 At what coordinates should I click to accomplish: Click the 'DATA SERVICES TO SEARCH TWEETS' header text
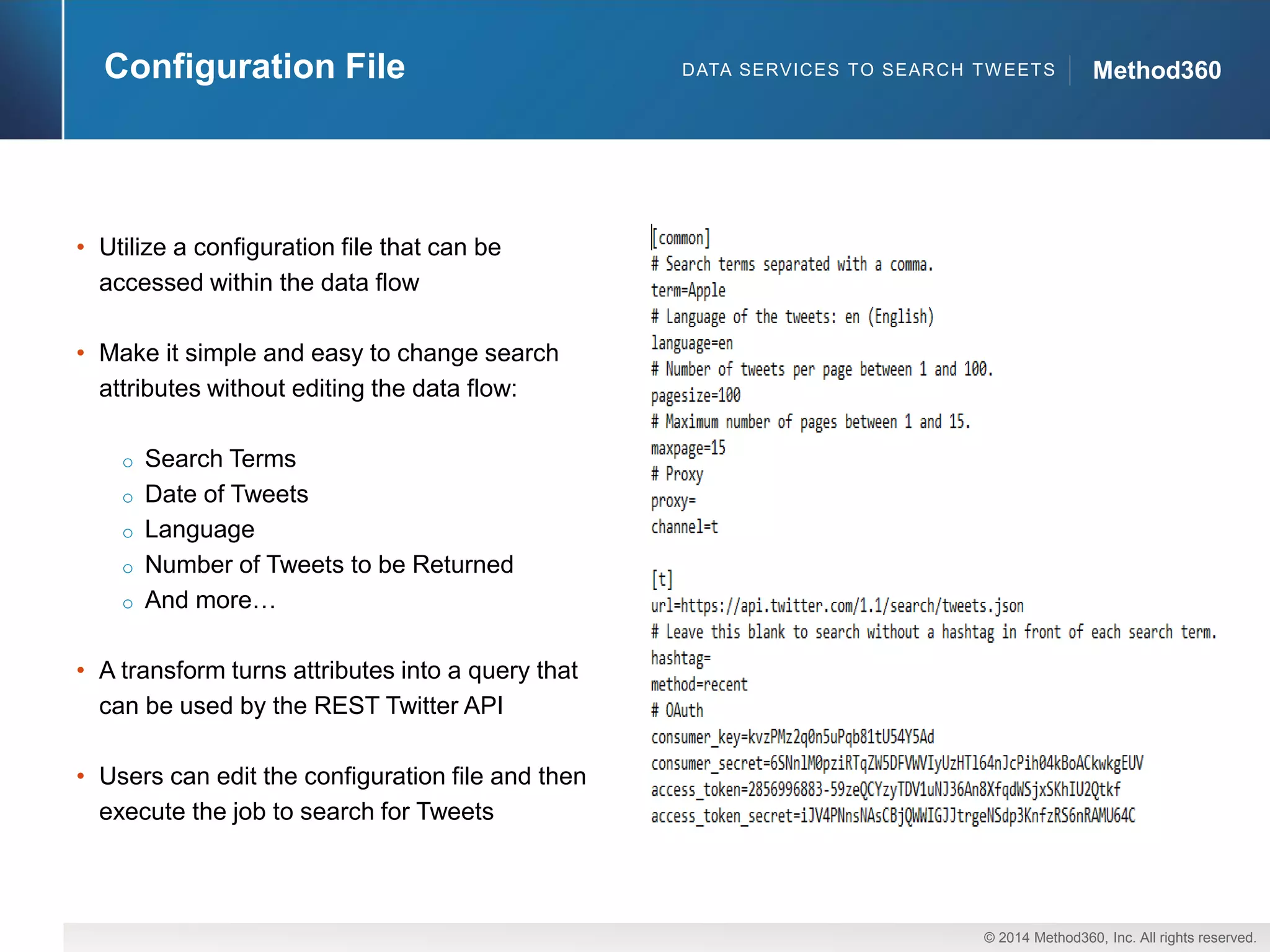click(868, 69)
